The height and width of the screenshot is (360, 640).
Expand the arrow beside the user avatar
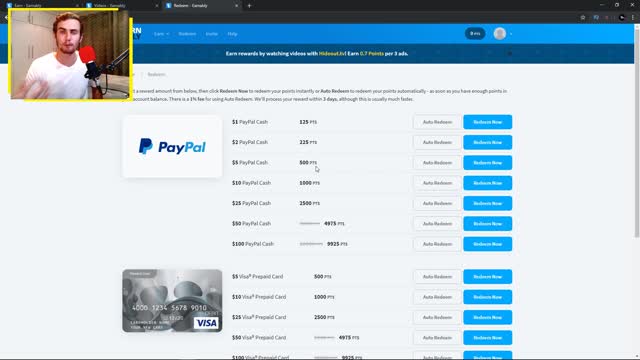pyautogui.click(x=511, y=34)
